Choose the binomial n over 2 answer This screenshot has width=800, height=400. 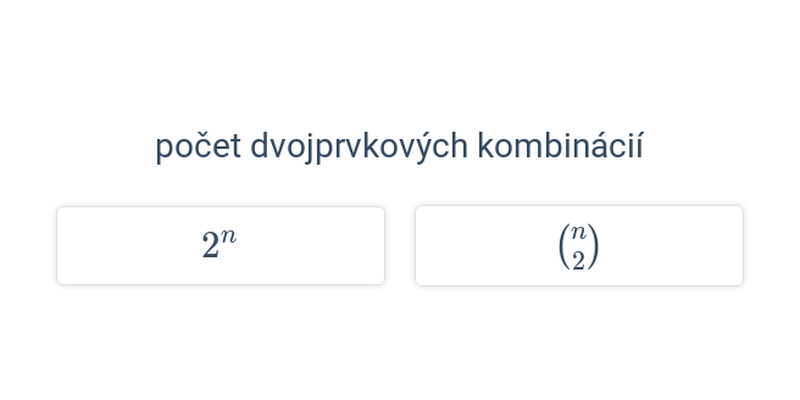tap(579, 245)
